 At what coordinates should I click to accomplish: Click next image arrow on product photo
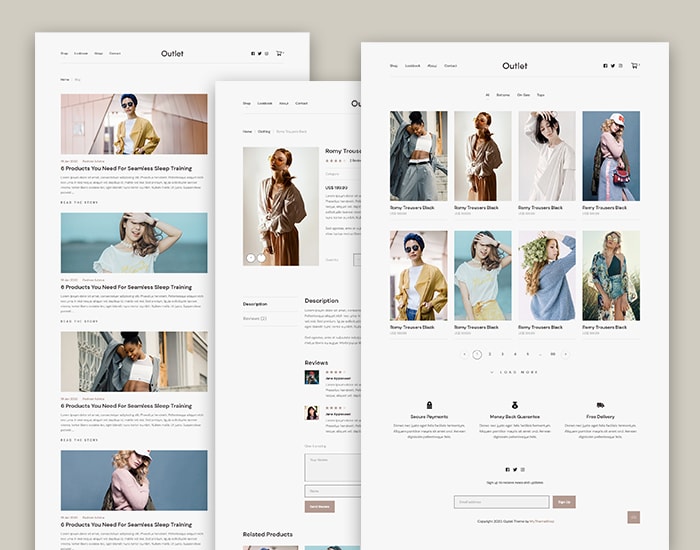click(x=262, y=258)
